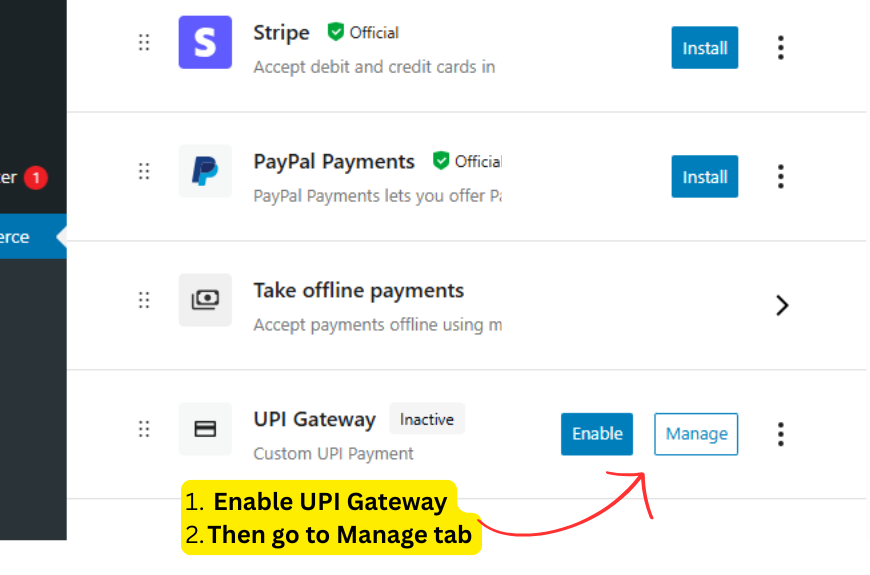
Task: Expand Take offline payments chevron
Action: (782, 305)
